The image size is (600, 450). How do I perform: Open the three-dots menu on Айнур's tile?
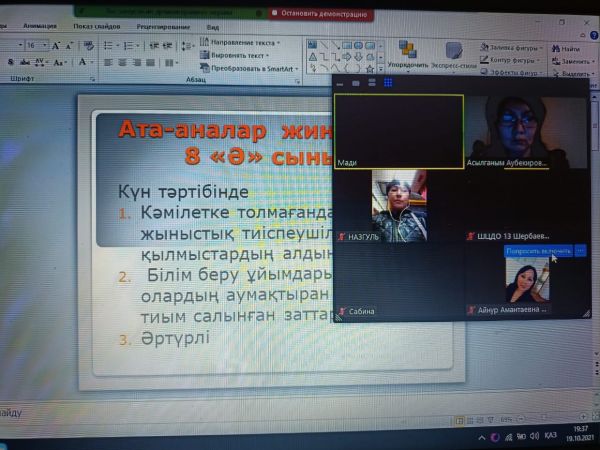582,251
